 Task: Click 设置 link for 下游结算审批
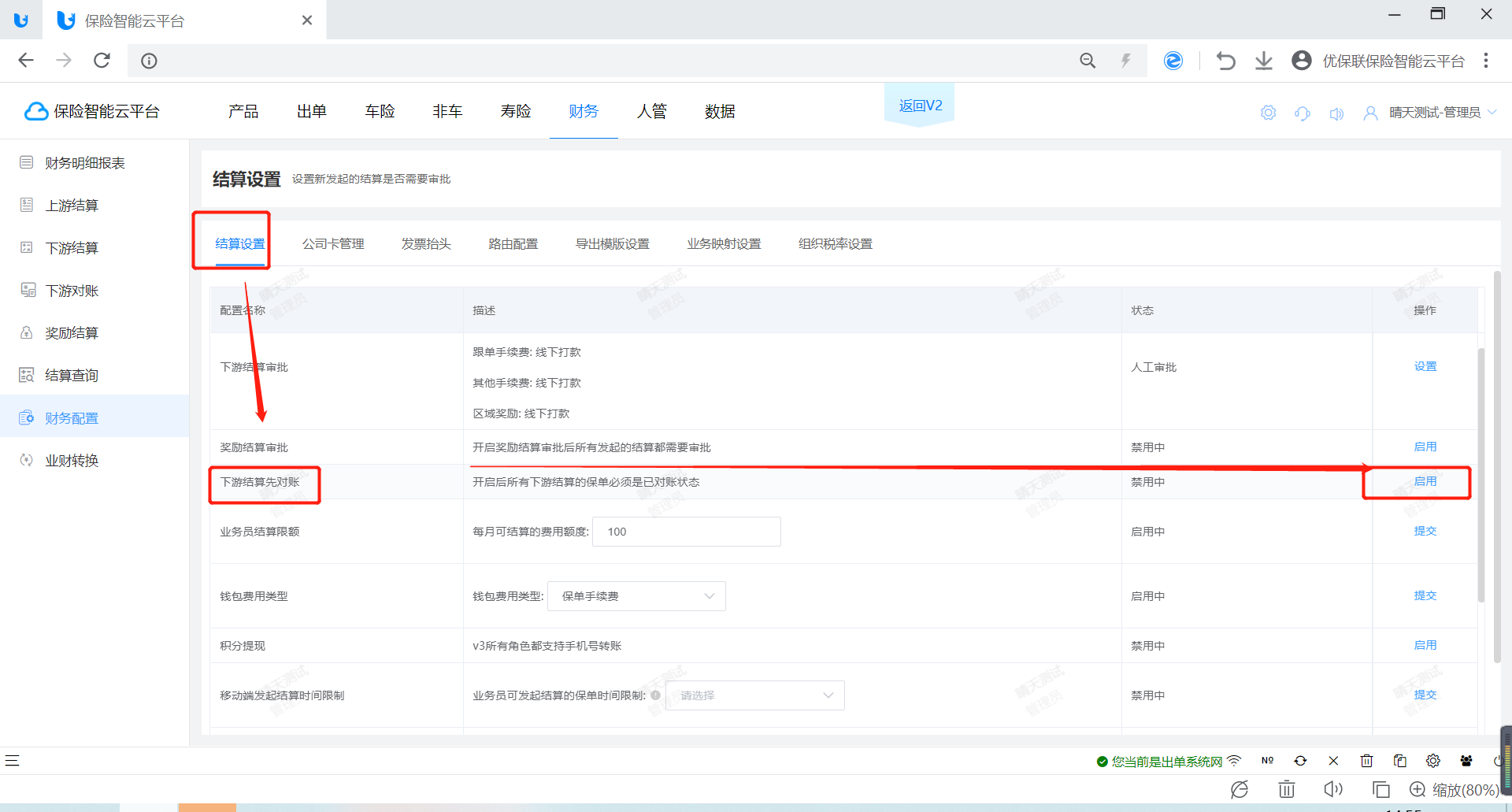point(1425,366)
